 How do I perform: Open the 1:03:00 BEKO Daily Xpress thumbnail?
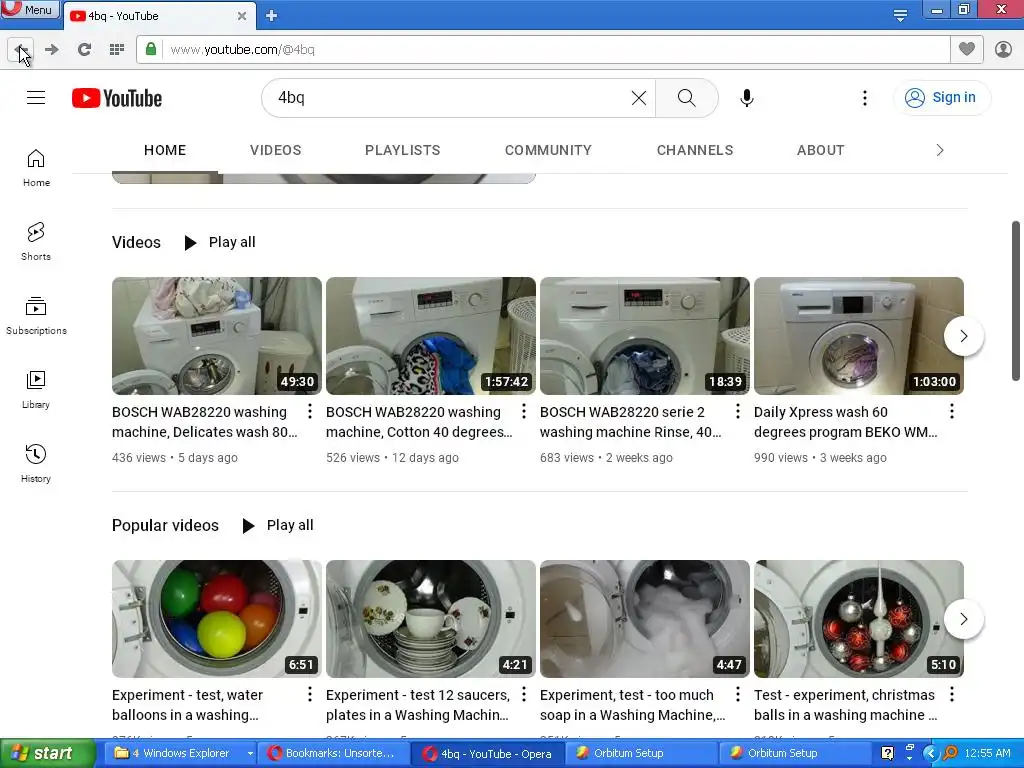point(859,336)
